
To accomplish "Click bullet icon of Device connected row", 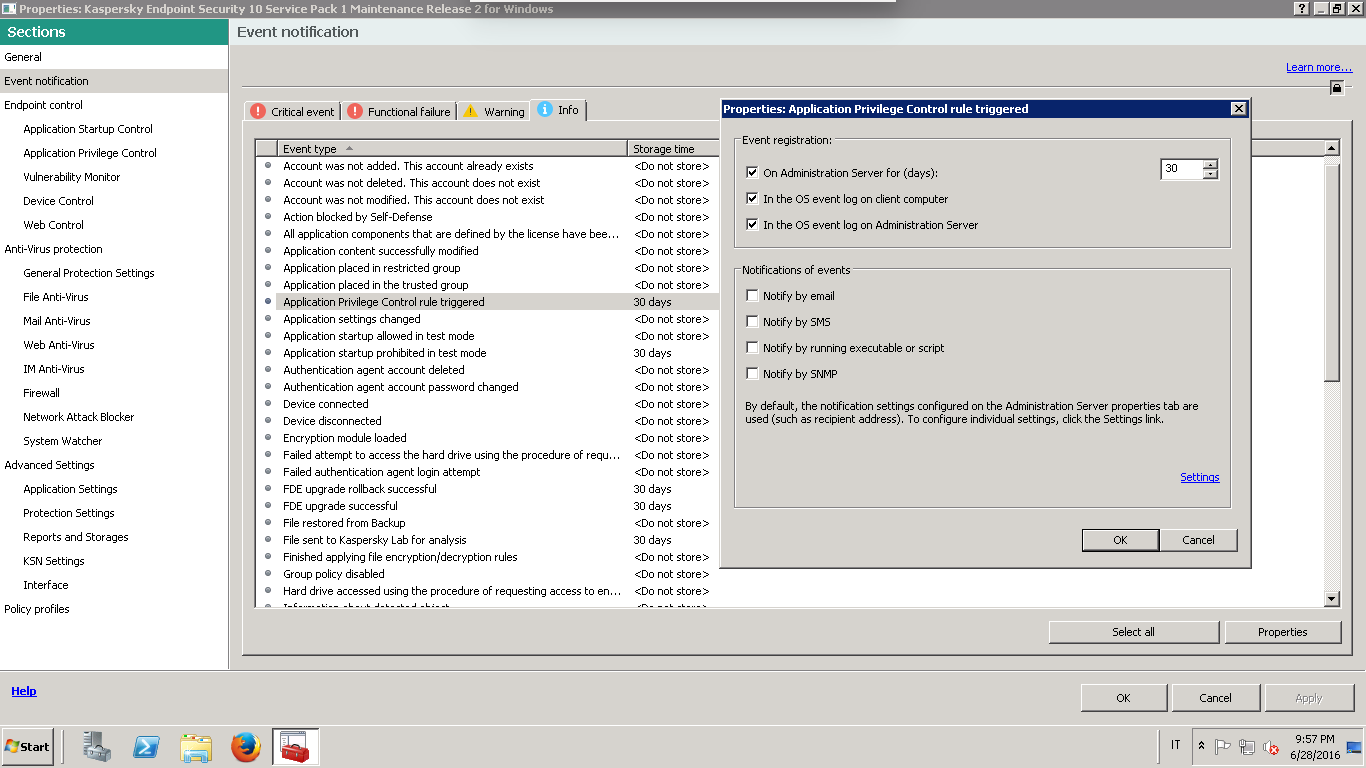I will [267, 404].
